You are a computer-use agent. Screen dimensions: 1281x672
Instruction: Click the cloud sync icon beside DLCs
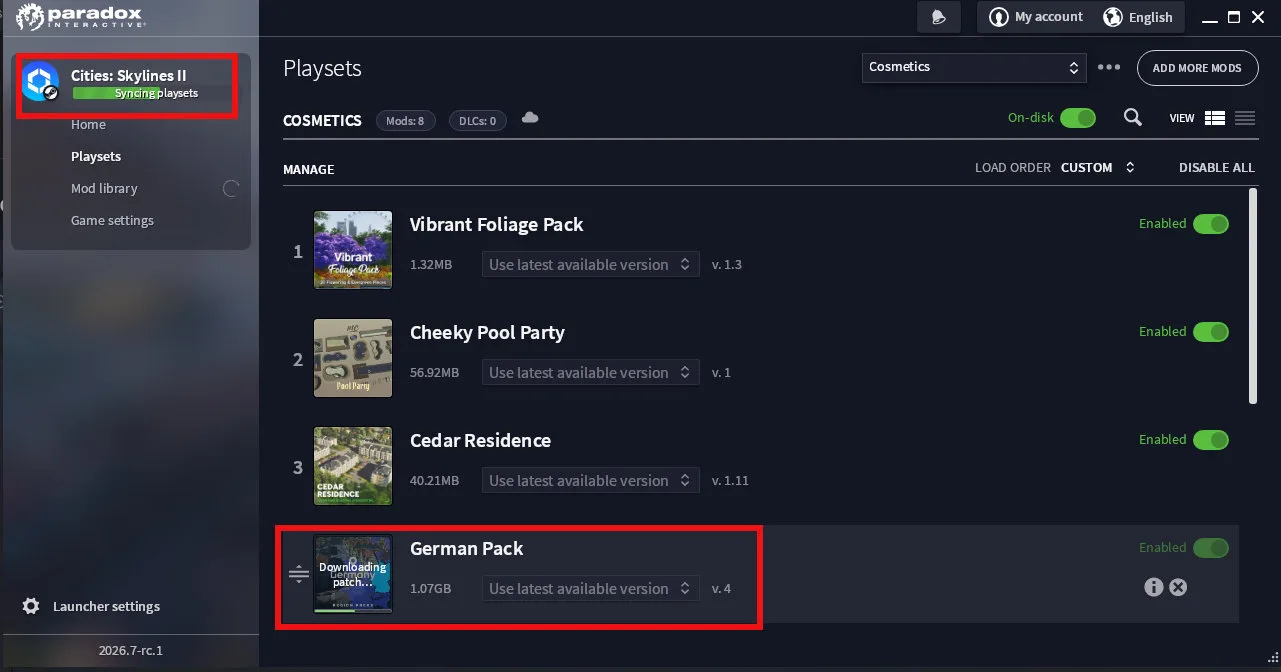[x=530, y=118]
